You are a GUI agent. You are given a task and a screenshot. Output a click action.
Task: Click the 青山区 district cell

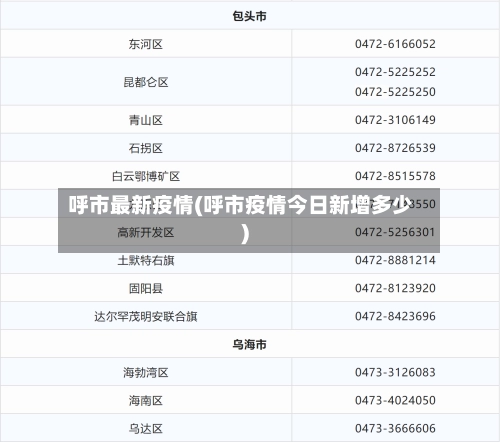point(146,120)
